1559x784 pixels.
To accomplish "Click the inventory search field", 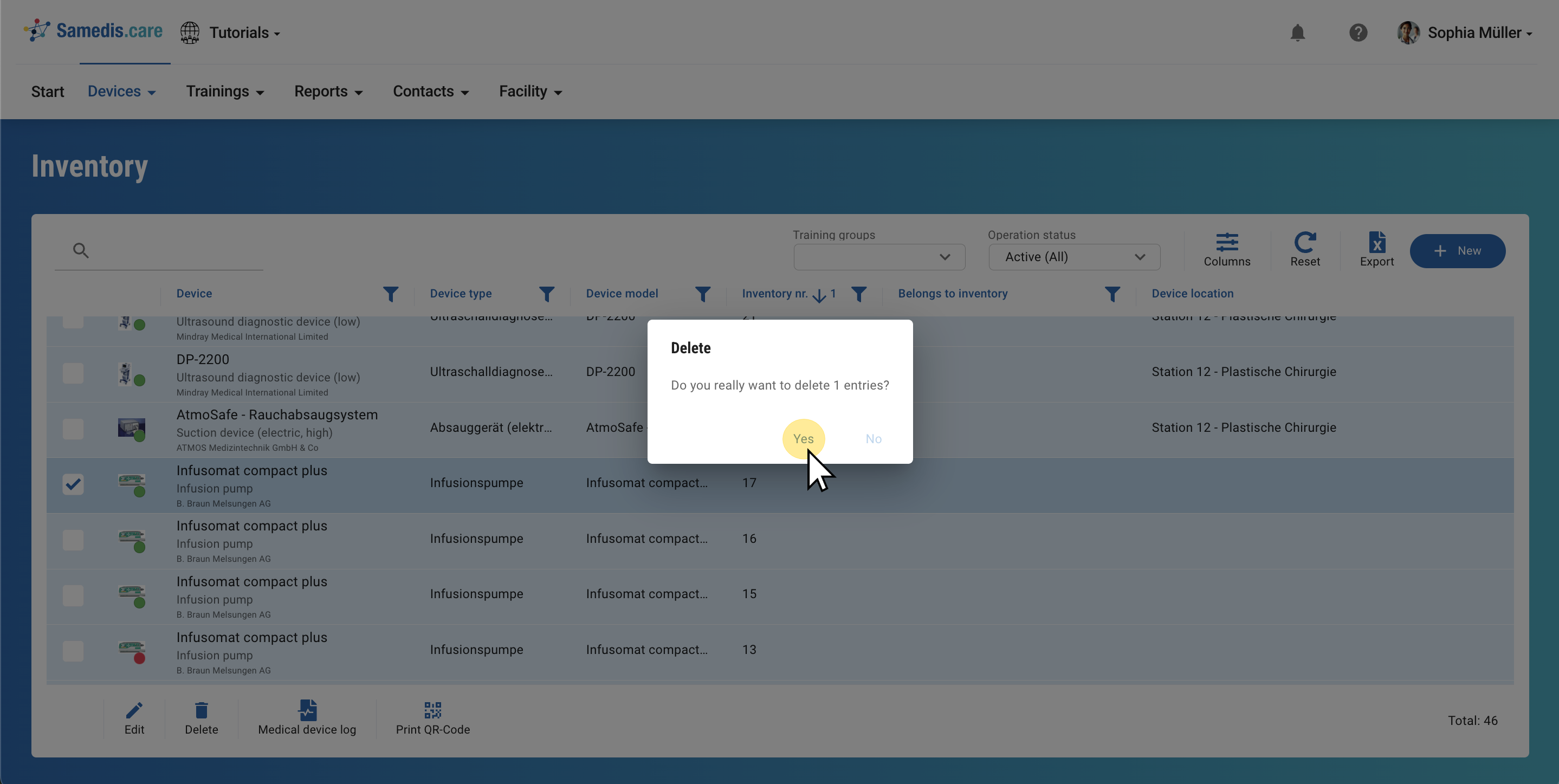I will pyautogui.click(x=176, y=250).
